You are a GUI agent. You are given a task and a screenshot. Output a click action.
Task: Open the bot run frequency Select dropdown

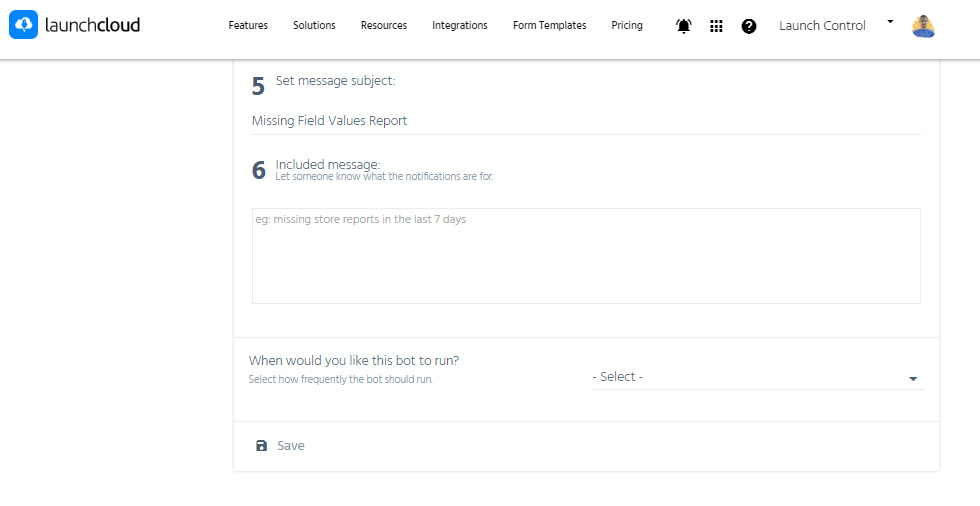[x=750, y=377]
